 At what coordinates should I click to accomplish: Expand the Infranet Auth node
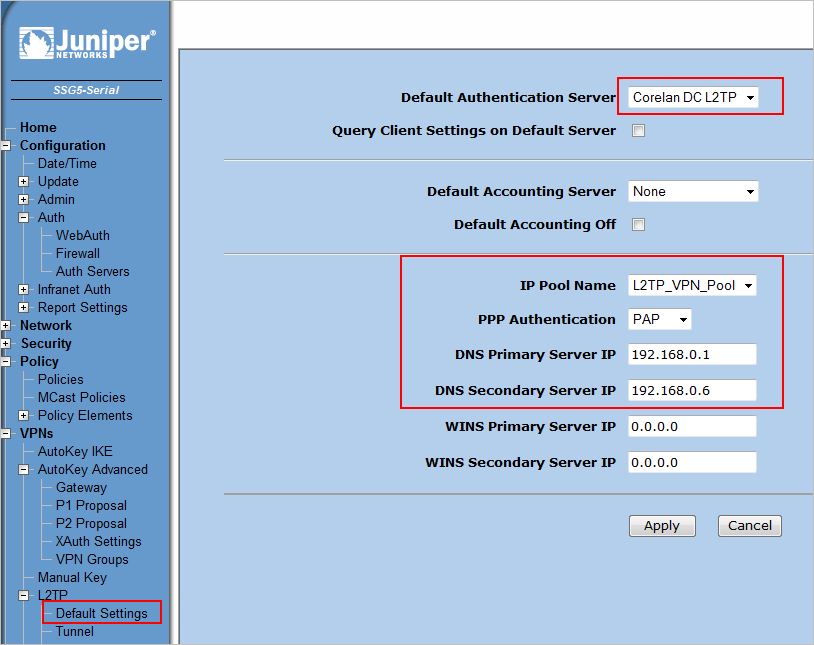coord(24,290)
